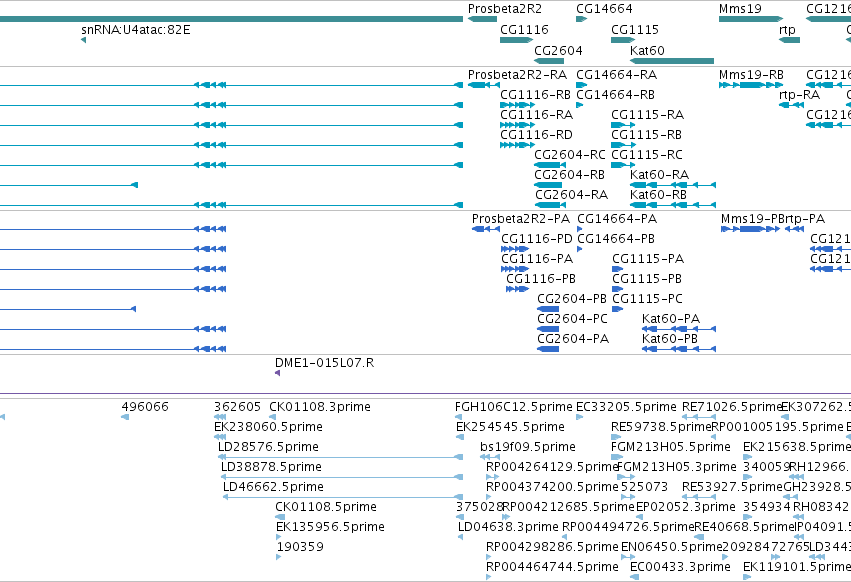Click EST CK01108.5prime

coord(326,507)
